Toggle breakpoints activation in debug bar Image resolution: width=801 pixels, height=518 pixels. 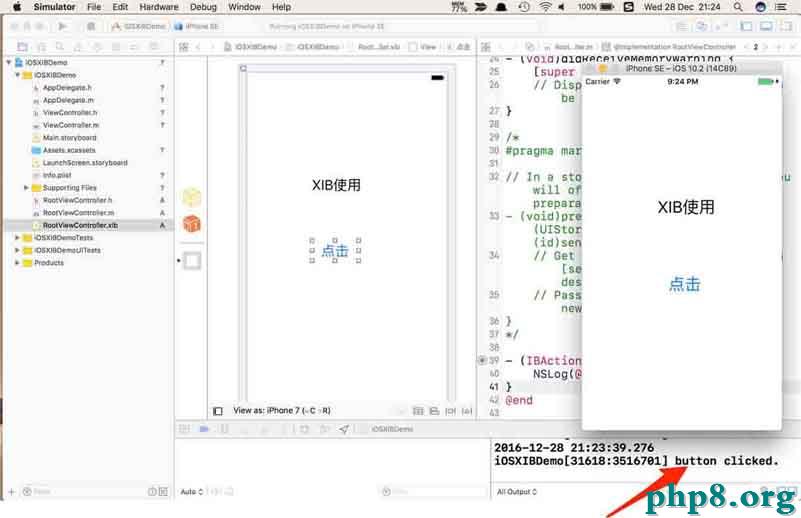pos(204,429)
